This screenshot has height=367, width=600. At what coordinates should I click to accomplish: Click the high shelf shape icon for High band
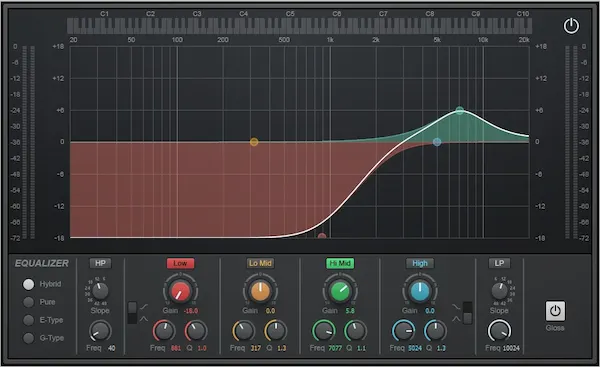tap(456, 307)
